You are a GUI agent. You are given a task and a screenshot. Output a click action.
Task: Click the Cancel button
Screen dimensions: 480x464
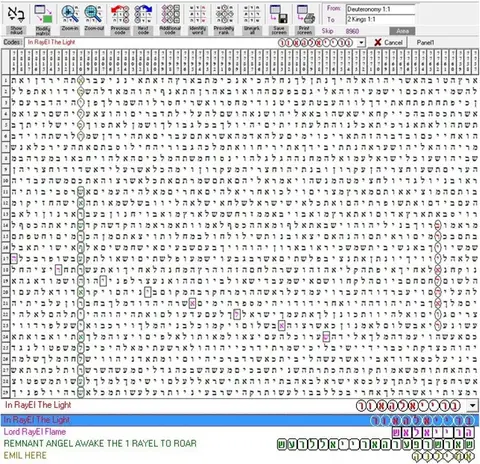point(388,42)
